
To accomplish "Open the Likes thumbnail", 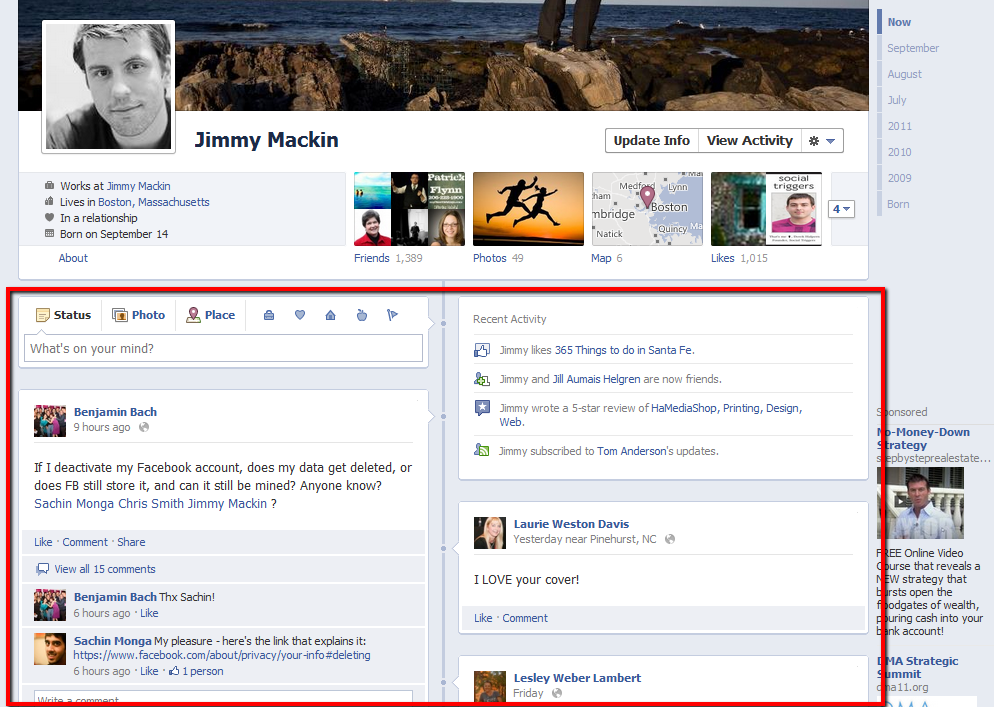I will [766, 209].
